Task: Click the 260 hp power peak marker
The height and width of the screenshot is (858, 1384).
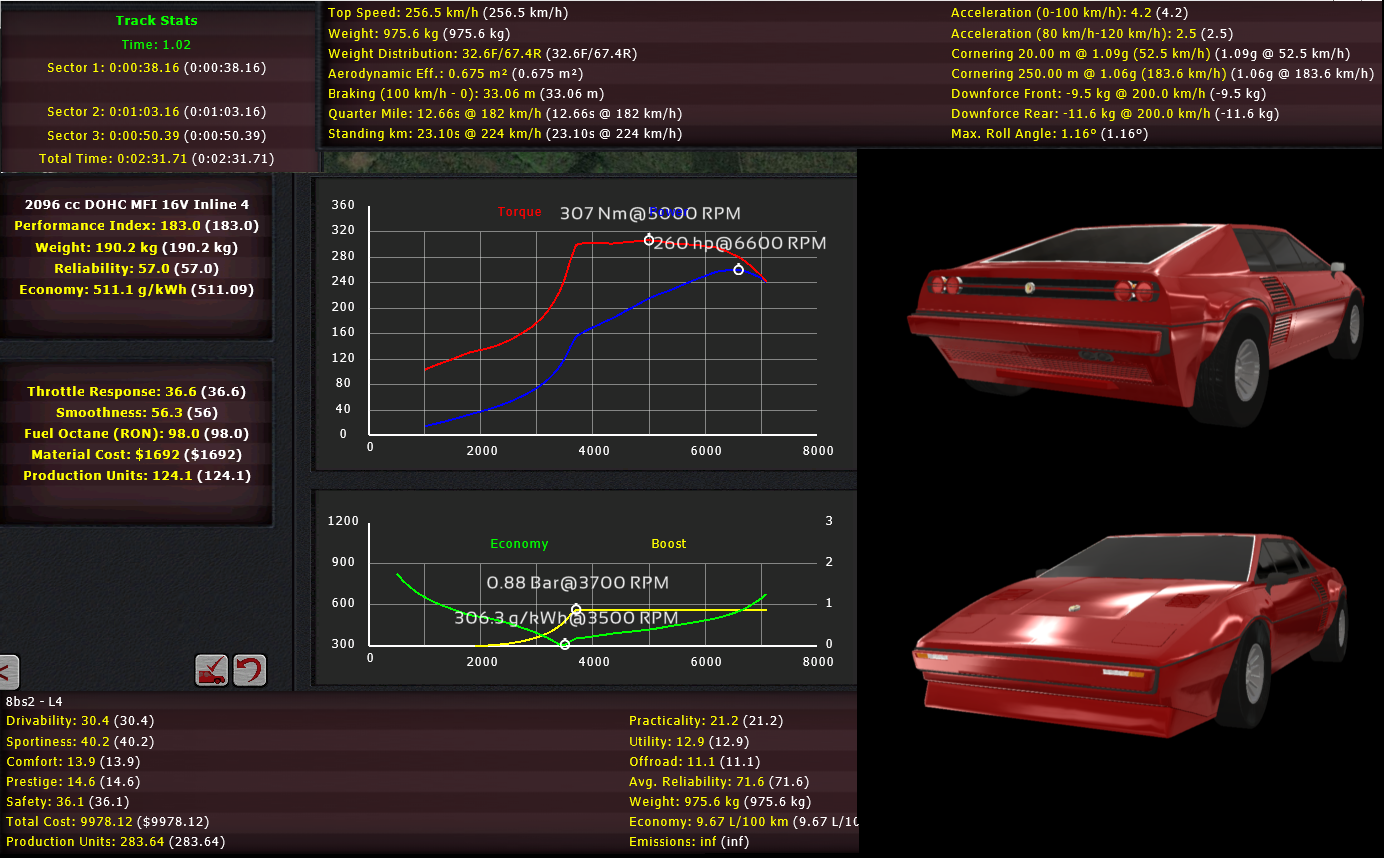Action: 738,270
